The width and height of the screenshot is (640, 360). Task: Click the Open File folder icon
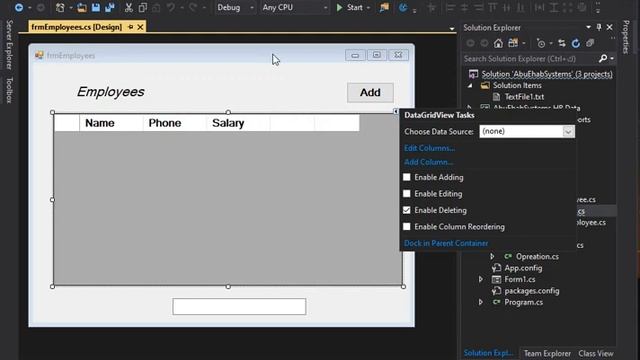(x=82, y=7)
